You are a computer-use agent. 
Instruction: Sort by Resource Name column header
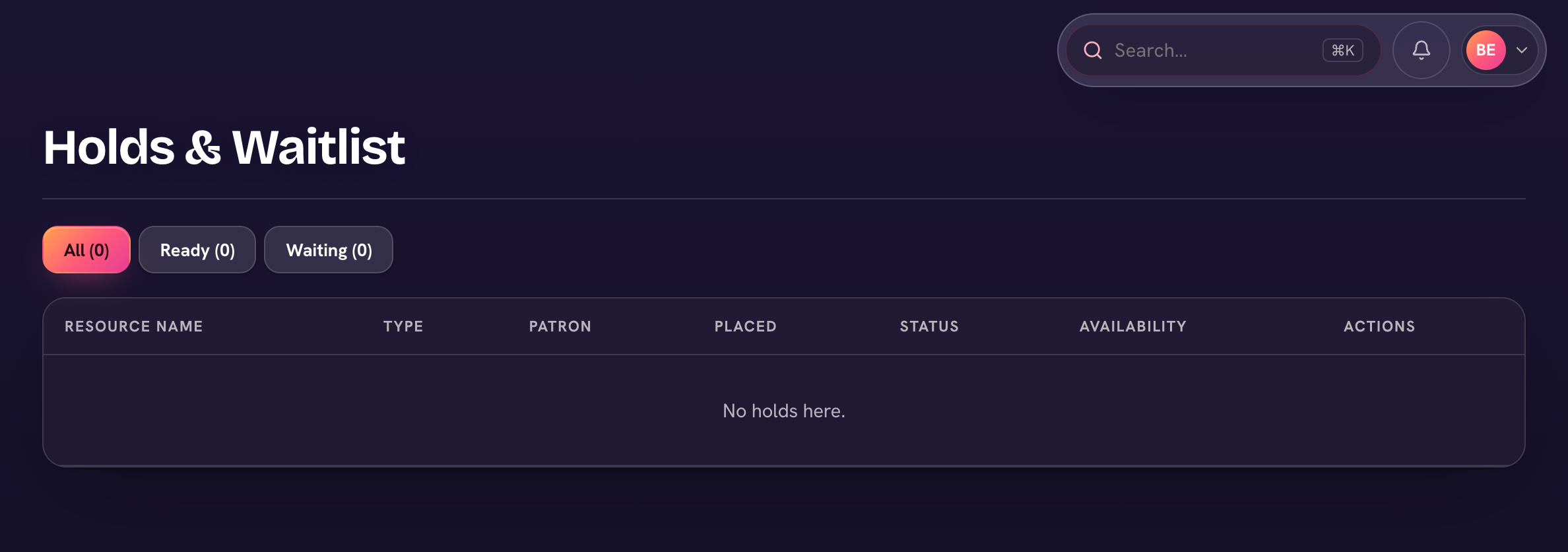[x=134, y=326]
